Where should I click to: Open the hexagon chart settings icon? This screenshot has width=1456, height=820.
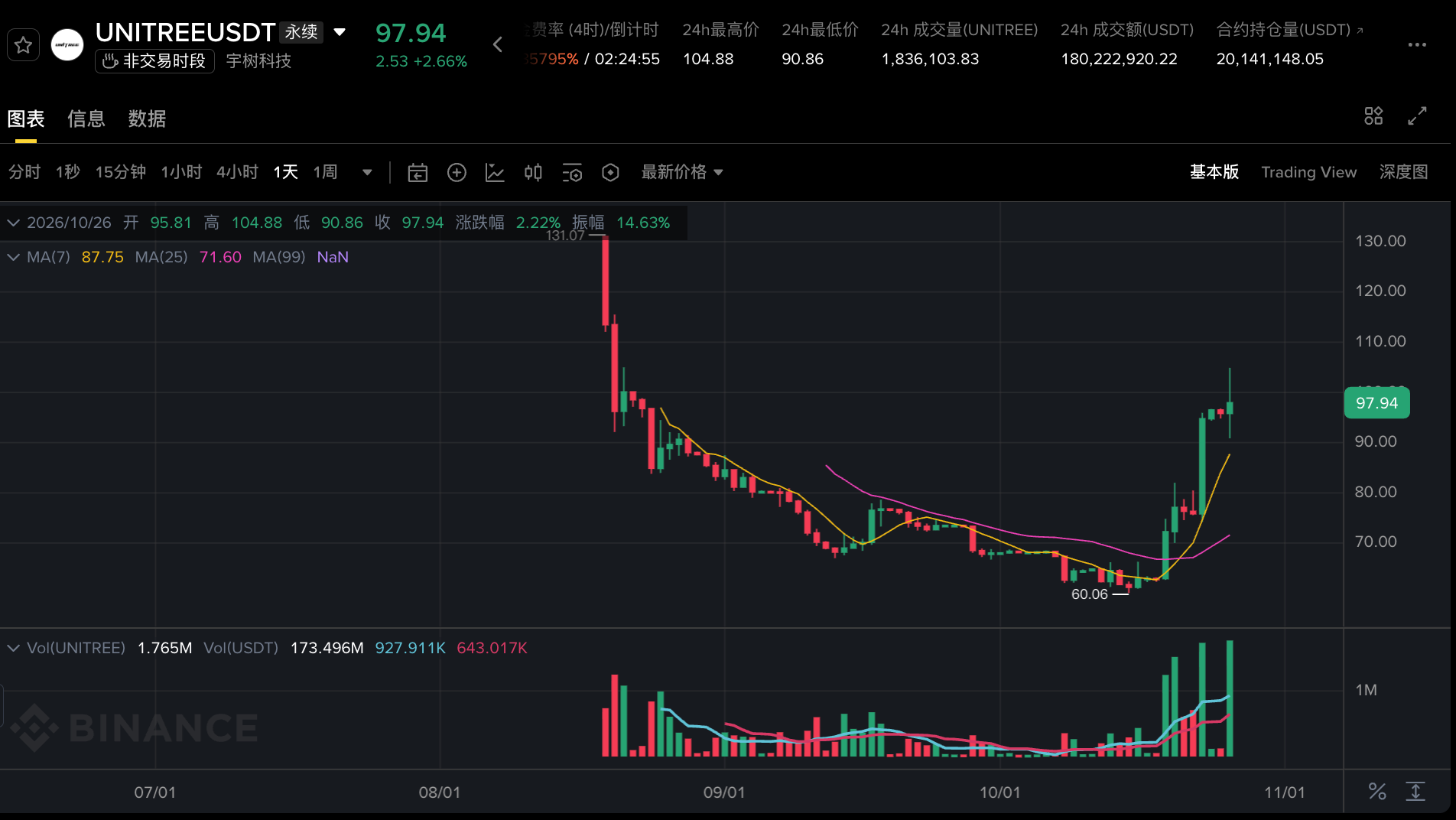pyautogui.click(x=610, y=173)
